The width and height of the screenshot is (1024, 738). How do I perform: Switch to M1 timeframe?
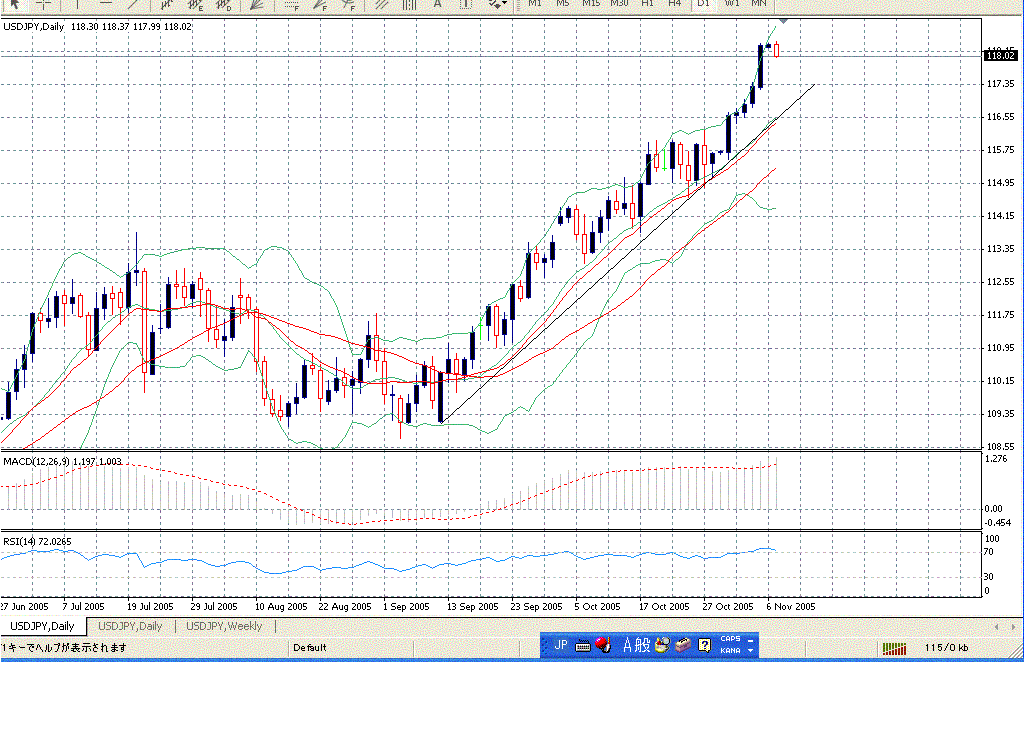(x=535, y=4)
